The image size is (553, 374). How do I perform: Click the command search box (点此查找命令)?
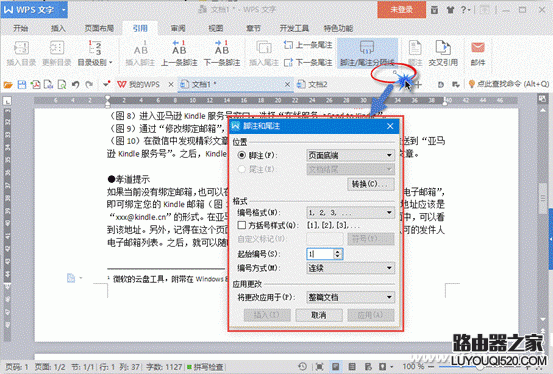(x=509, y=84)
